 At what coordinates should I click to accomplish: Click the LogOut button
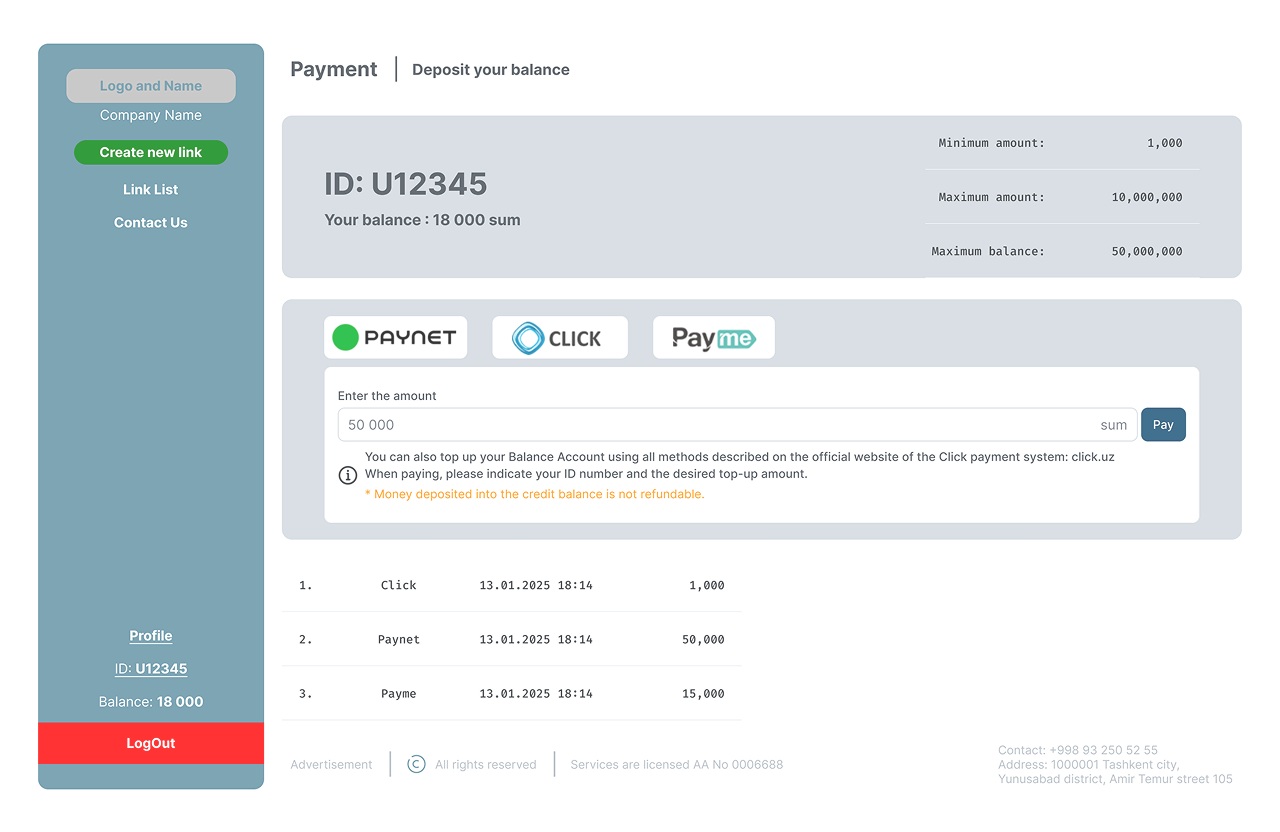click(x=151, y=744)
